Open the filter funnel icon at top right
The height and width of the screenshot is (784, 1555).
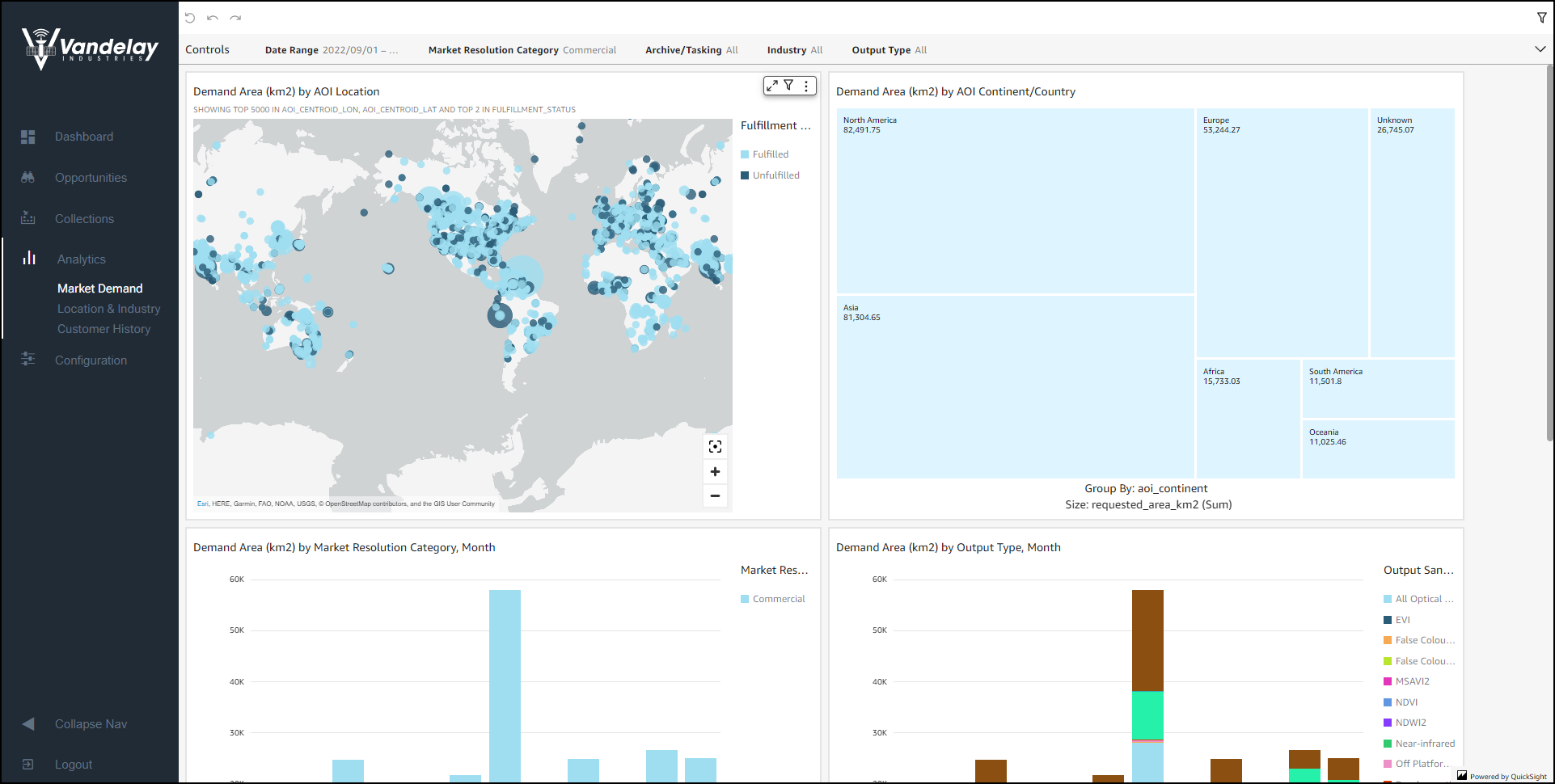tap(1541, 18)
